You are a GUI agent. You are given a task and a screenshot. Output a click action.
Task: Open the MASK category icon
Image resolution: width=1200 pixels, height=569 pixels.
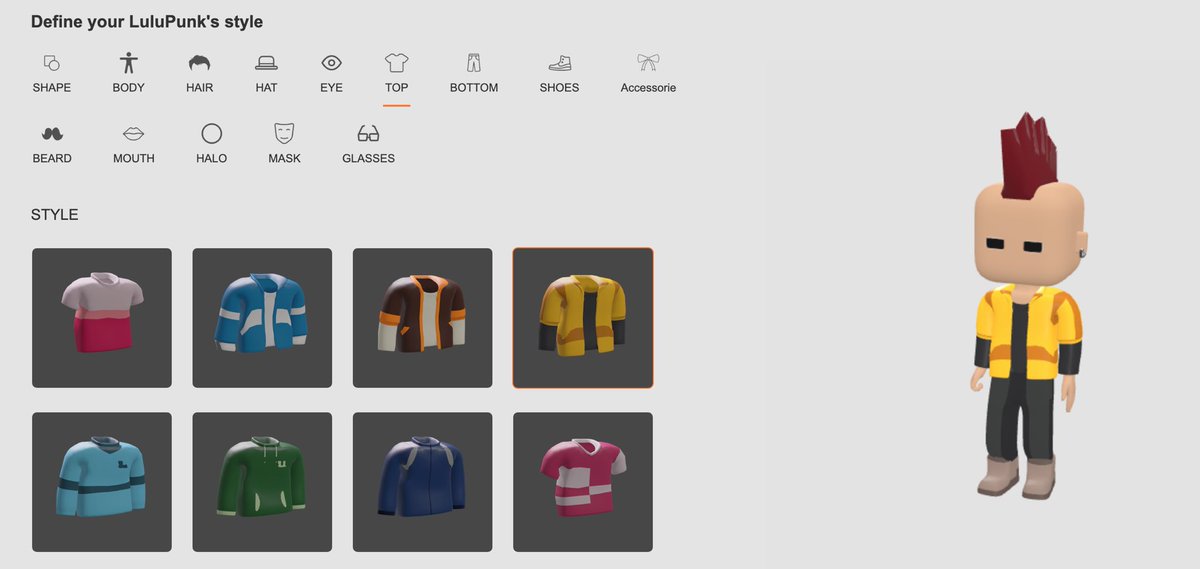click(284, 134)
